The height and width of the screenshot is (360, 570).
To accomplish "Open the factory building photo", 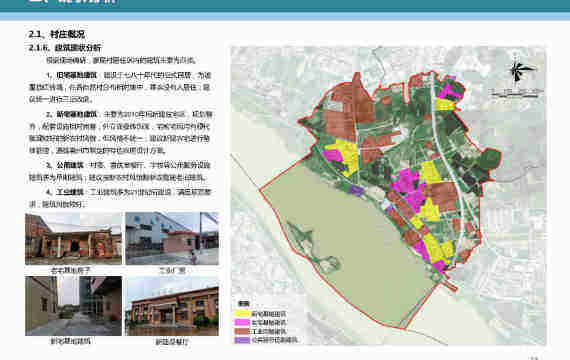I will click(172, 239).
